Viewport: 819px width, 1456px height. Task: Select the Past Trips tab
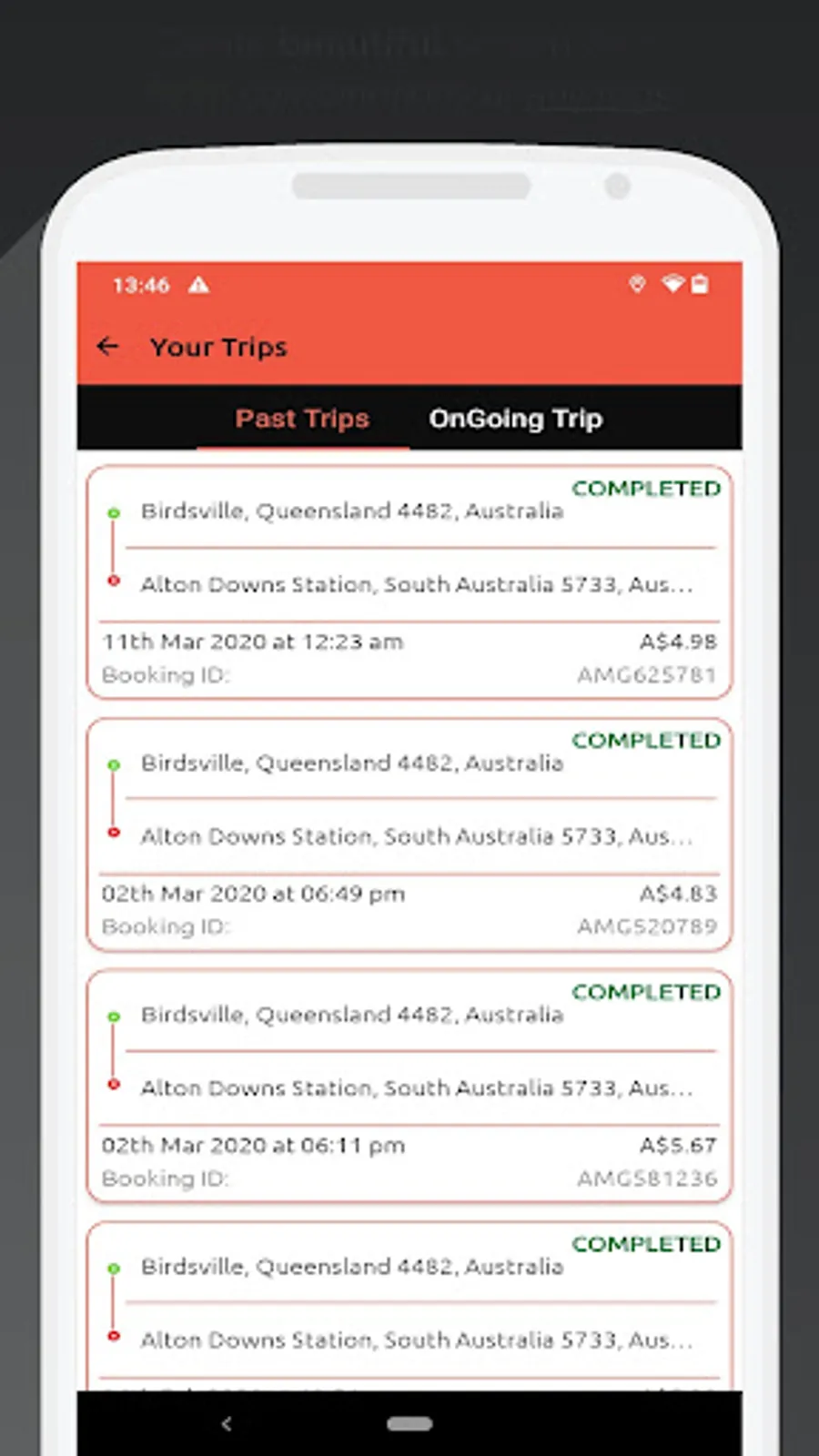(301, 419)
